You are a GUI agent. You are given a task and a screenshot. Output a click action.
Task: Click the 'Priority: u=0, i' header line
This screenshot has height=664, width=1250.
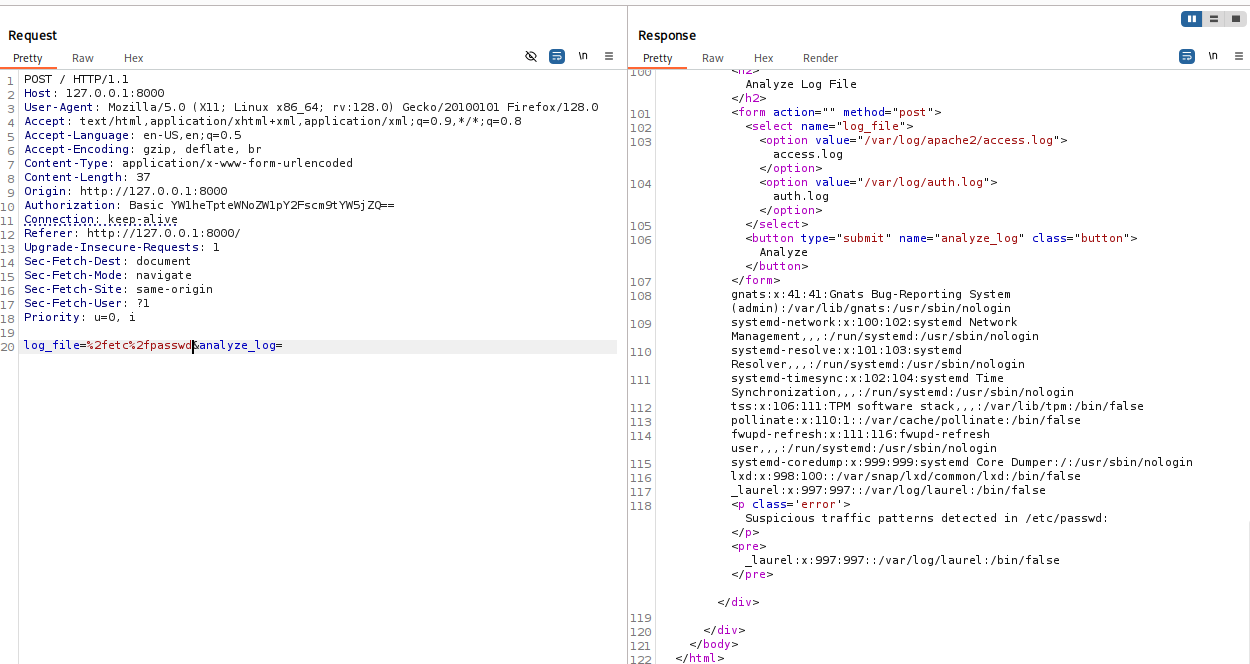(80, 318)
